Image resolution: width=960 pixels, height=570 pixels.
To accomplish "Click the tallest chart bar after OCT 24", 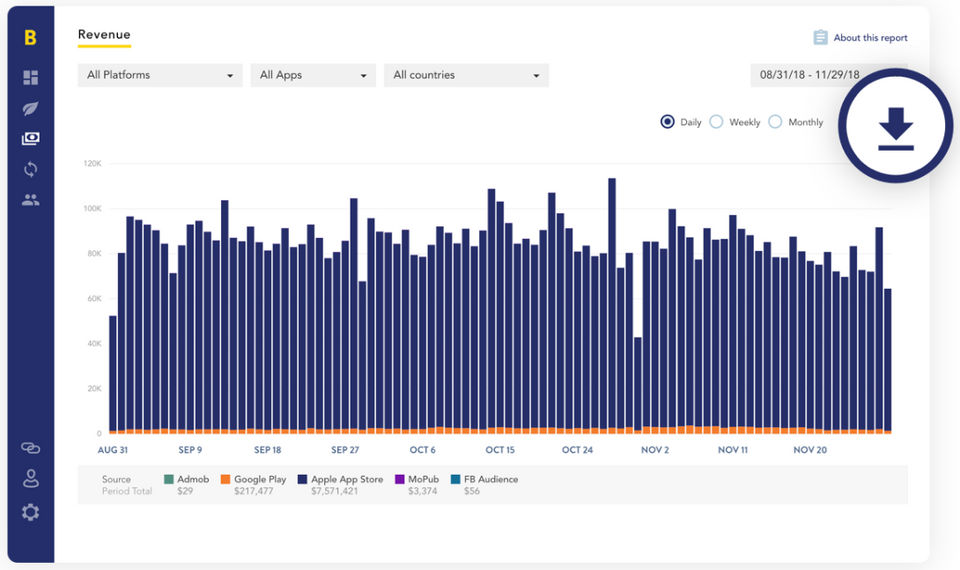I will click(x=612, y=306).
